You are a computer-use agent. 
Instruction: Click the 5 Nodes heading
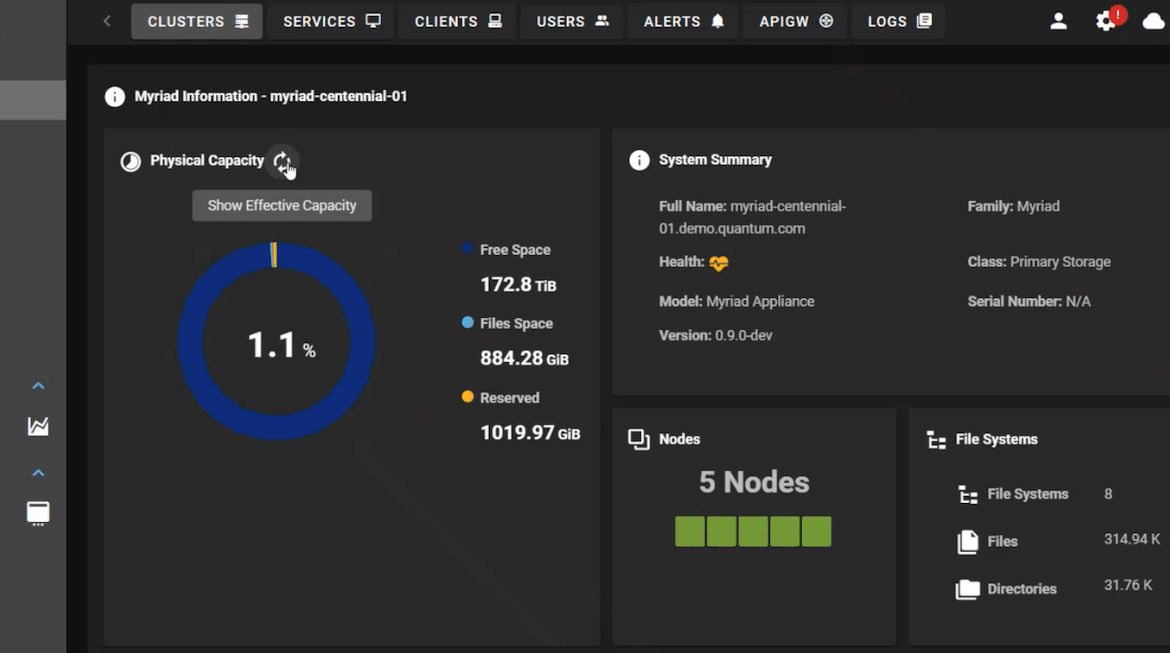coord(754,483)
